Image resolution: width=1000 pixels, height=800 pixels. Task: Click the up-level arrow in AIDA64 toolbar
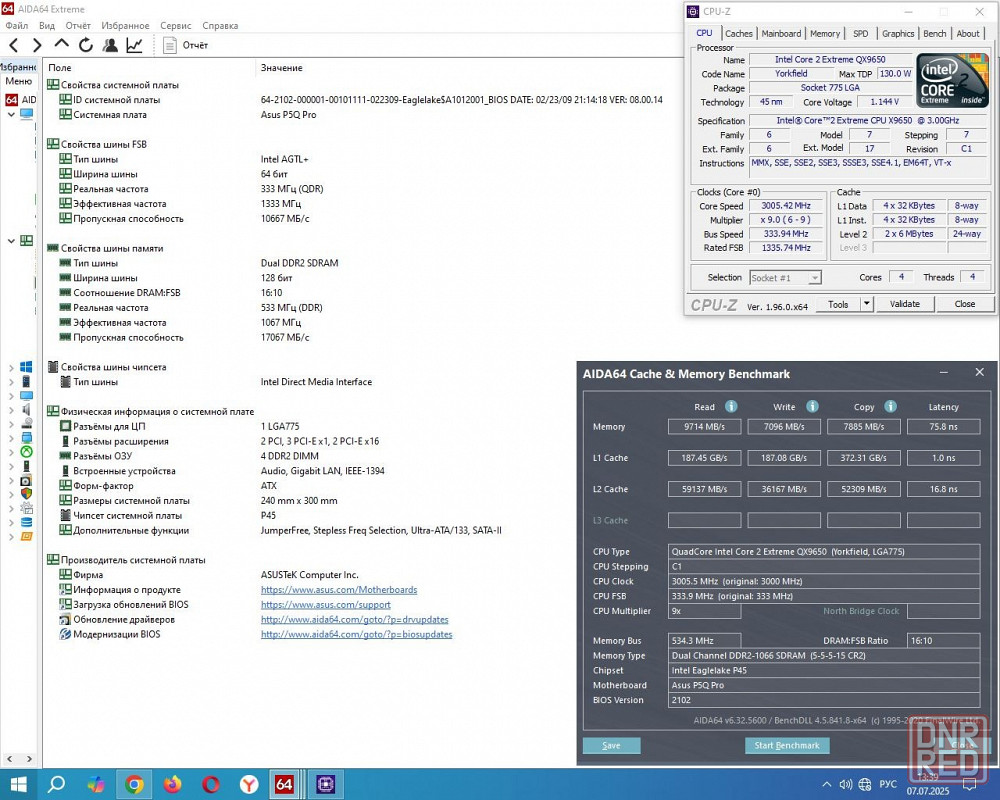tap(61, 44)
